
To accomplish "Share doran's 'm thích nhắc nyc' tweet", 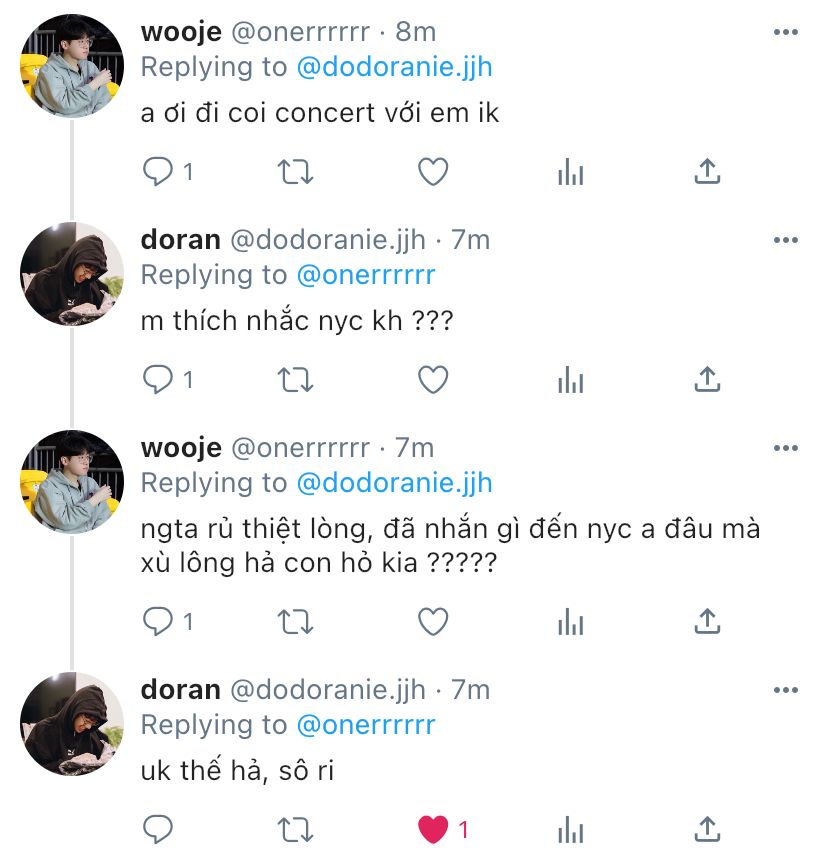I will point(707,379).
